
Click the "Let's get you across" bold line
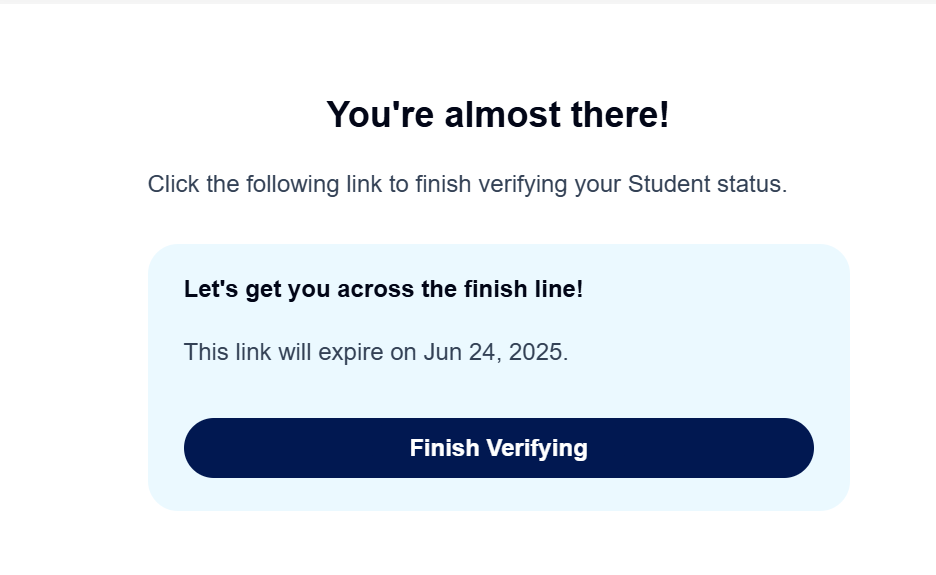point(383,290)
